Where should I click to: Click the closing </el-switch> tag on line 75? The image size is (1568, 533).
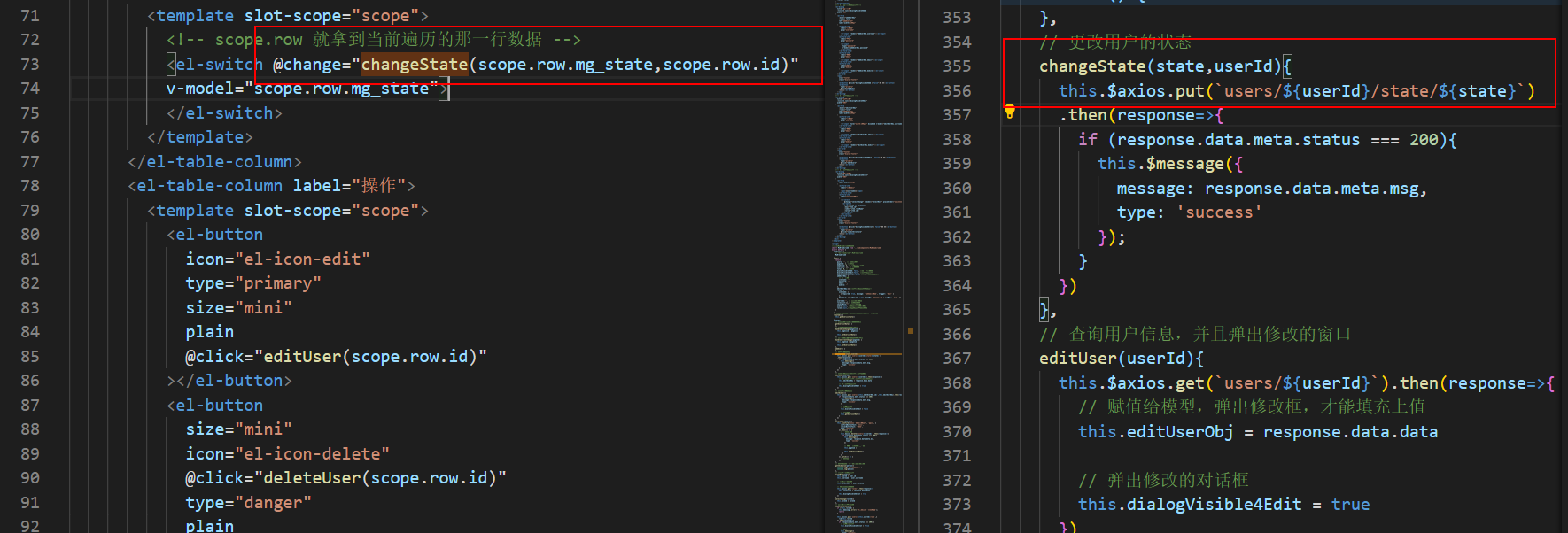click(x=224, y=113)
